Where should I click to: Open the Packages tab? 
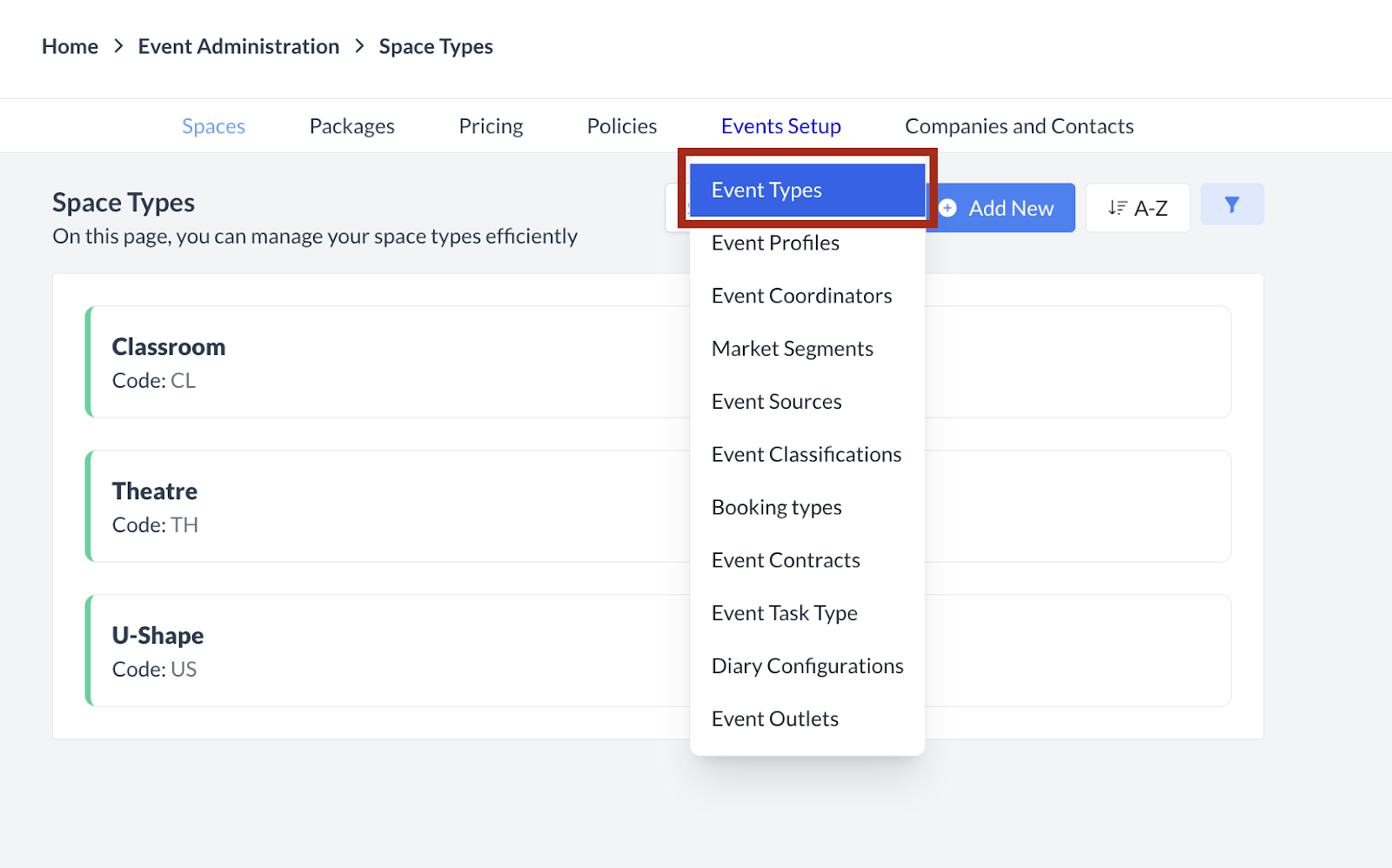(351, 127)
